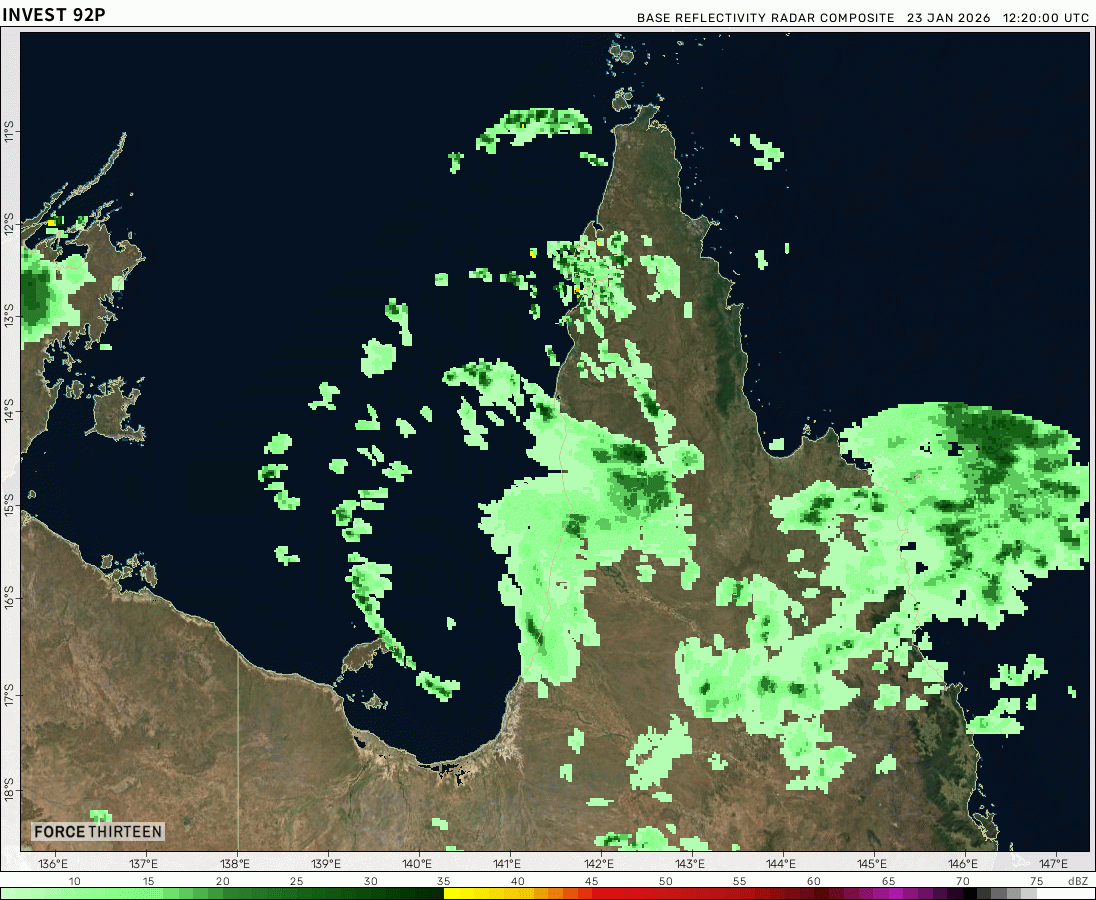Click the 11°S latitude axis label
The height and width of the screenshot is (900, 1096).
[9, 132]
